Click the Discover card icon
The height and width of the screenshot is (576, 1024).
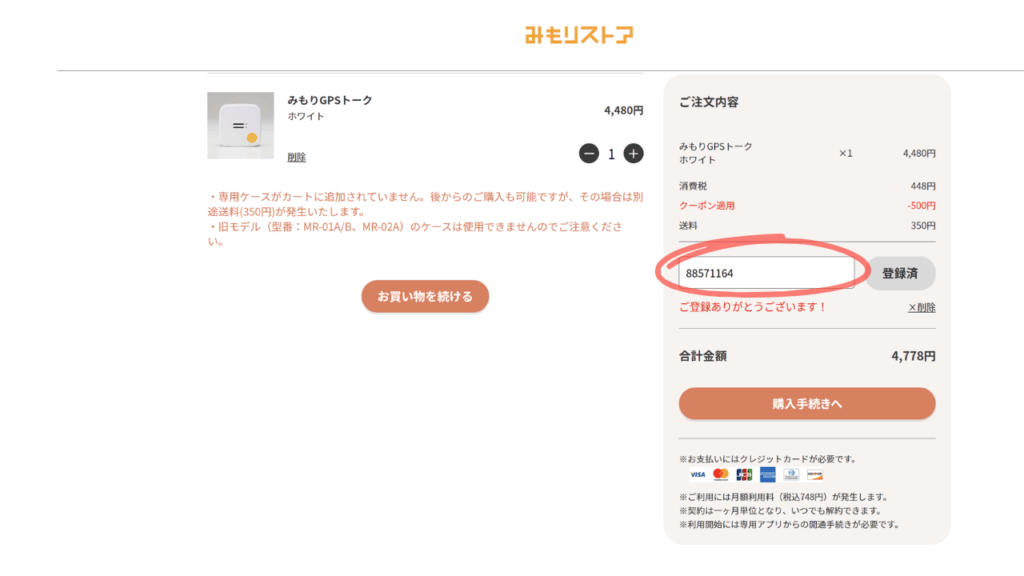click(x=814, y=474)
